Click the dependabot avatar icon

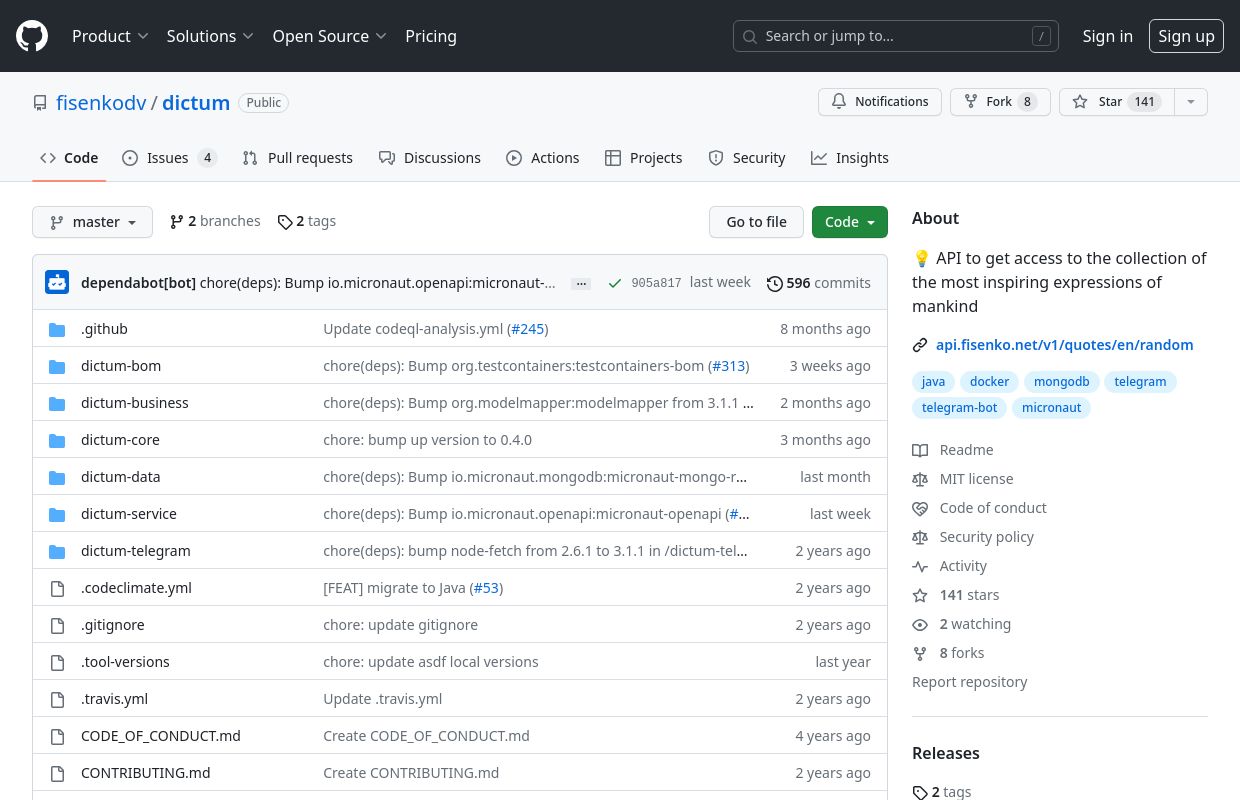pos(57,283)
